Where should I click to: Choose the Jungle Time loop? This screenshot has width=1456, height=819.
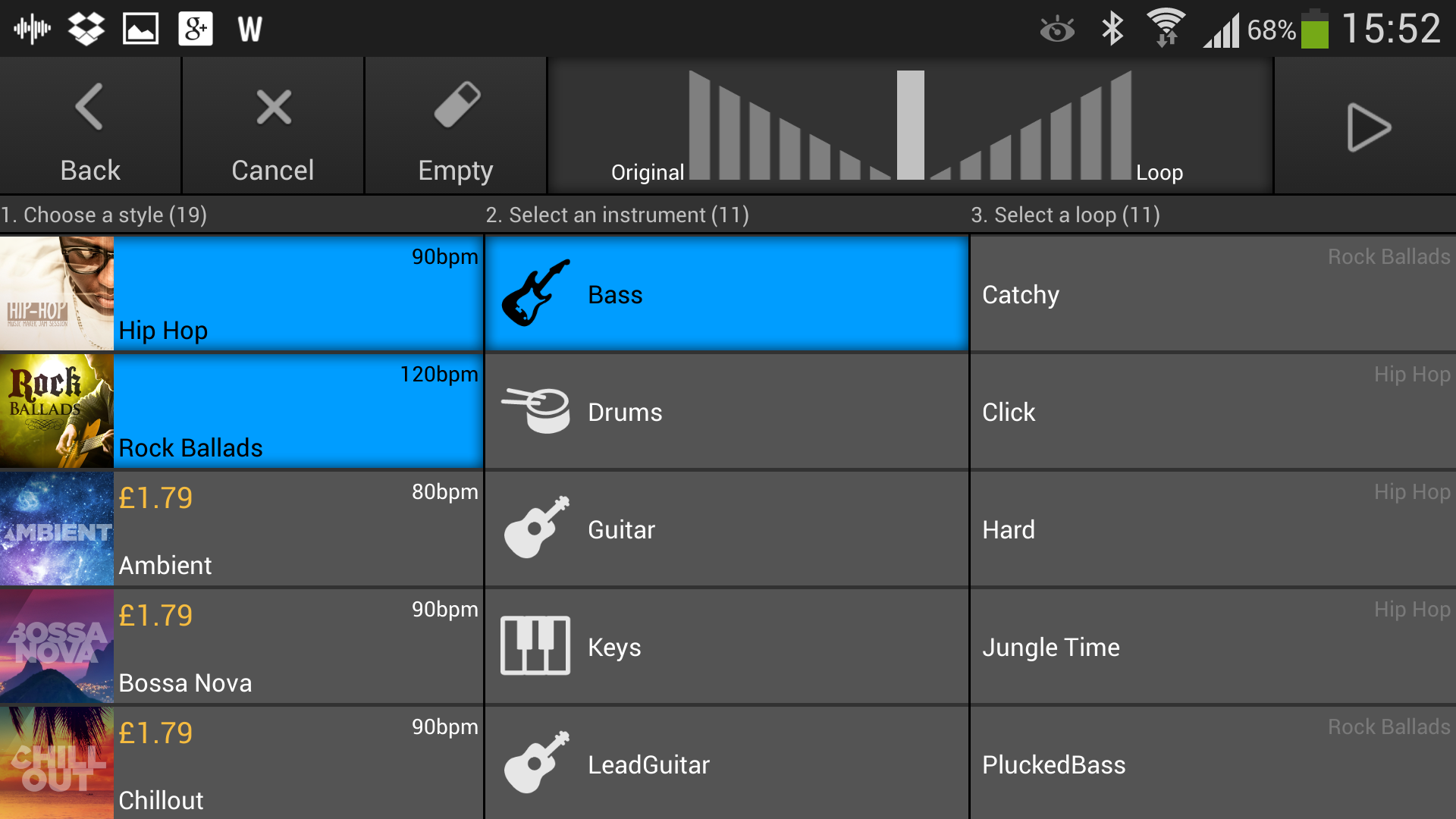click(1212, 647)
